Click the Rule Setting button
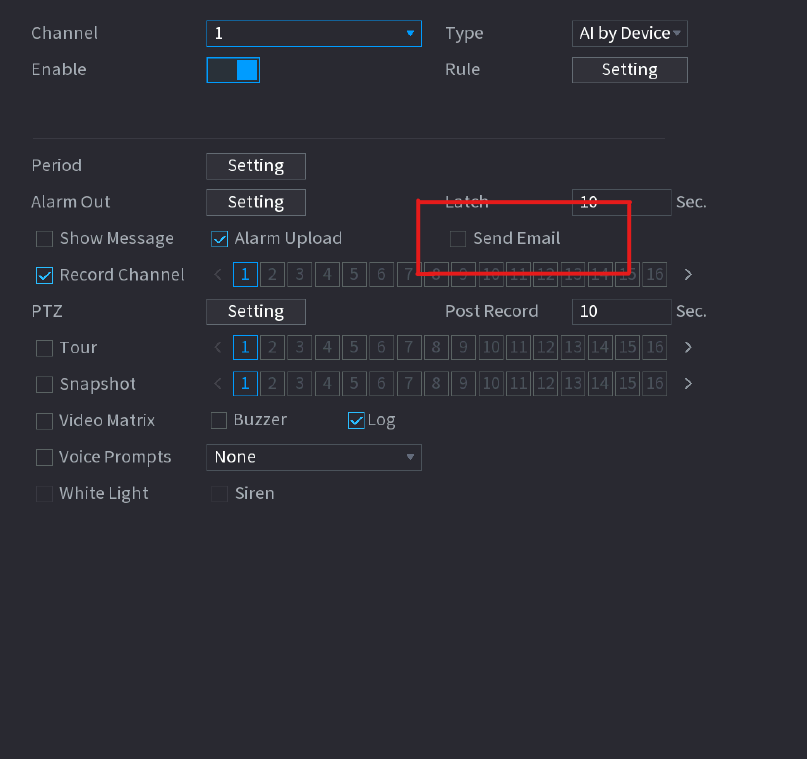 coord(629,70)
